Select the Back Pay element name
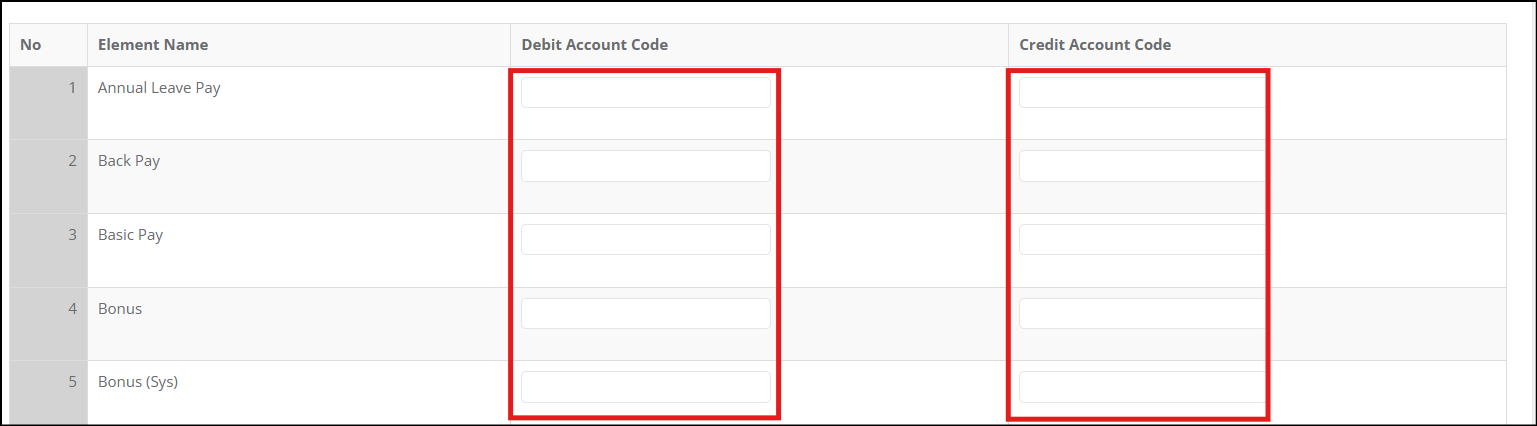 [x=129, y=161]
